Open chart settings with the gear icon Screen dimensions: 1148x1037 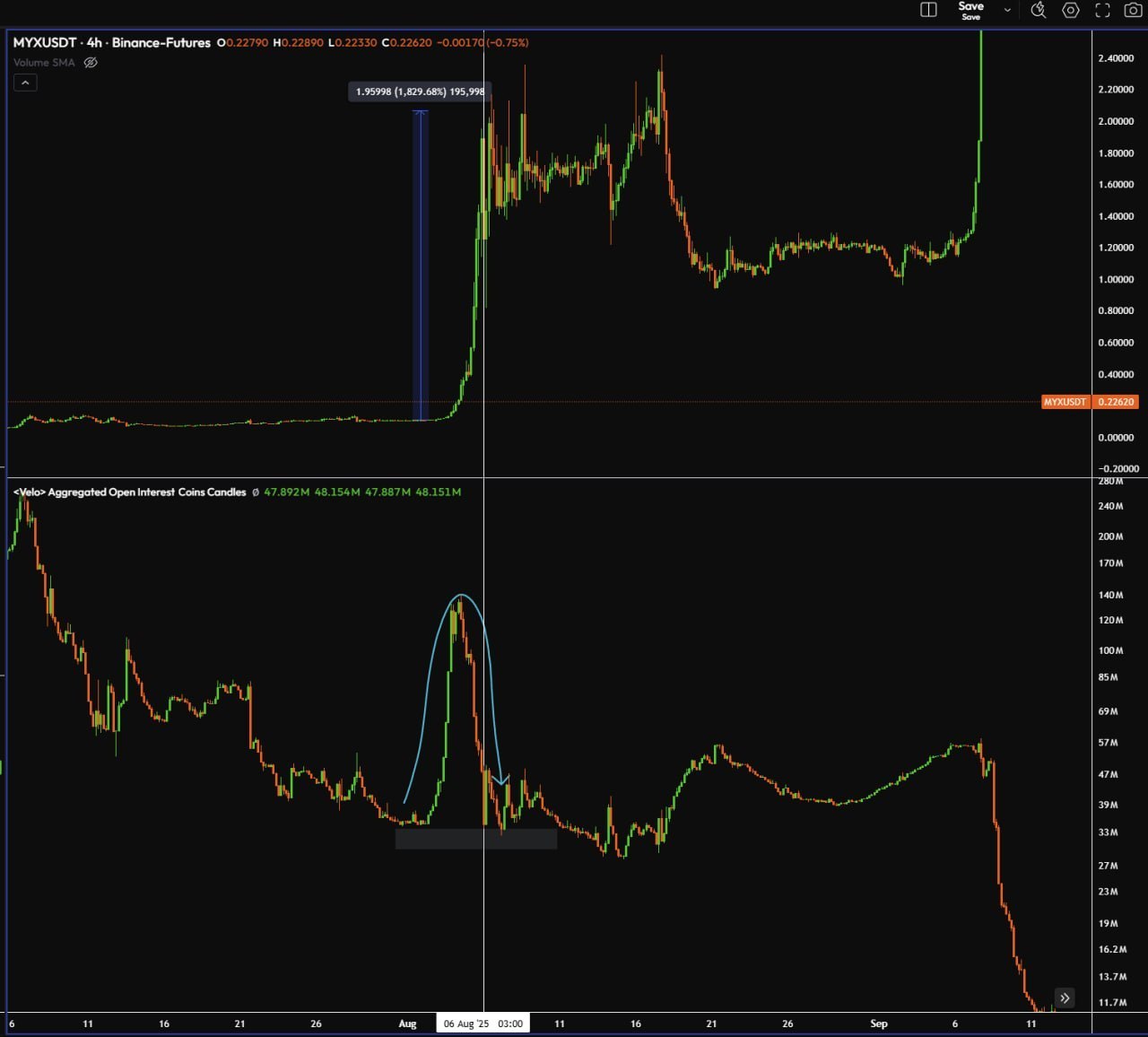[x=1070, y=9]
